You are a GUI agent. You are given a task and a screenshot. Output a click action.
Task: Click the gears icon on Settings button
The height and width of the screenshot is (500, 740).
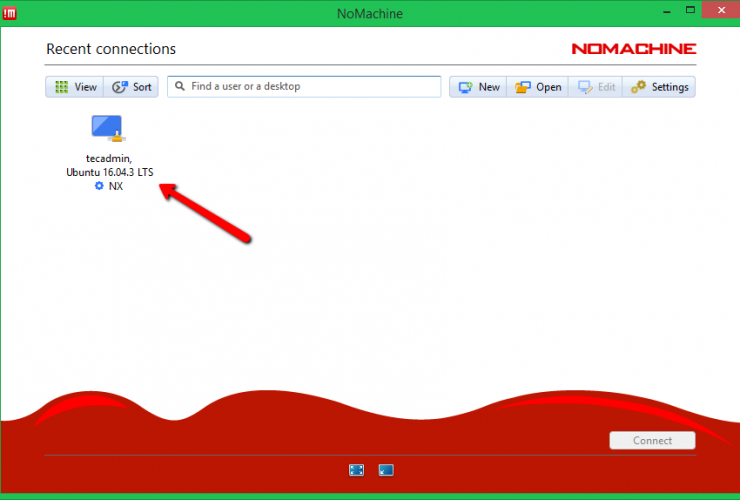[x=638, y=87]
